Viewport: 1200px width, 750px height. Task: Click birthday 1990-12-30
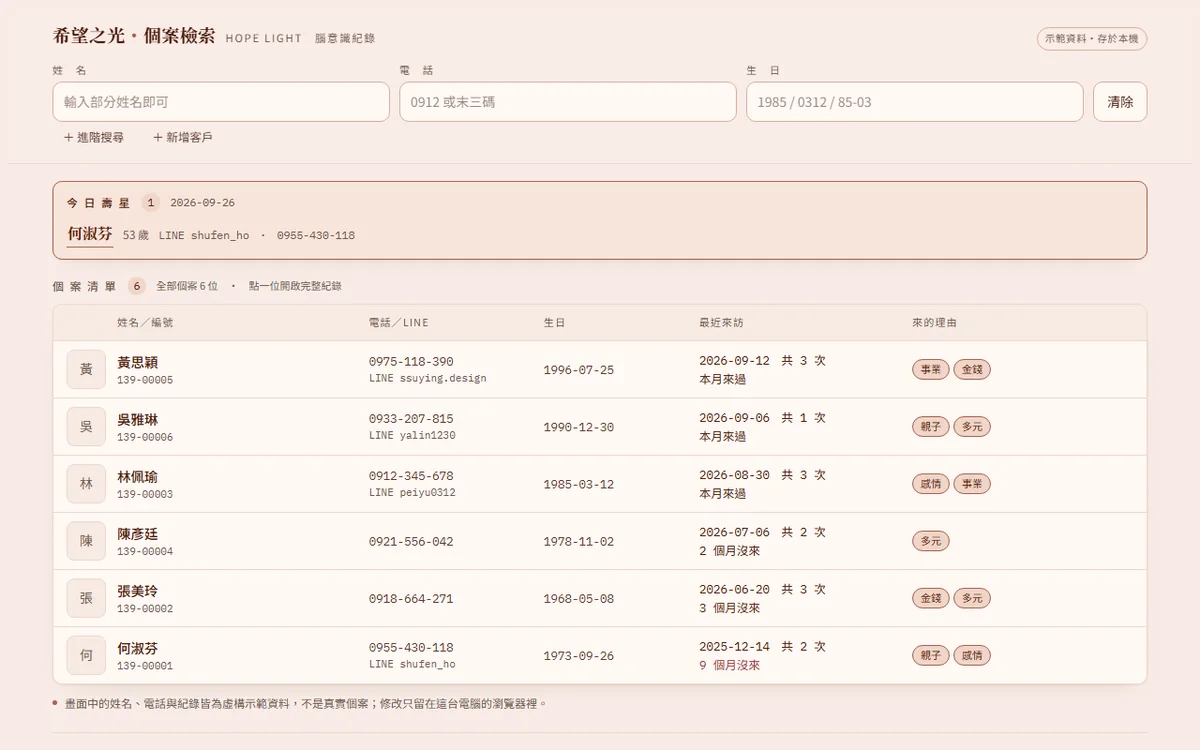[579, 427]
